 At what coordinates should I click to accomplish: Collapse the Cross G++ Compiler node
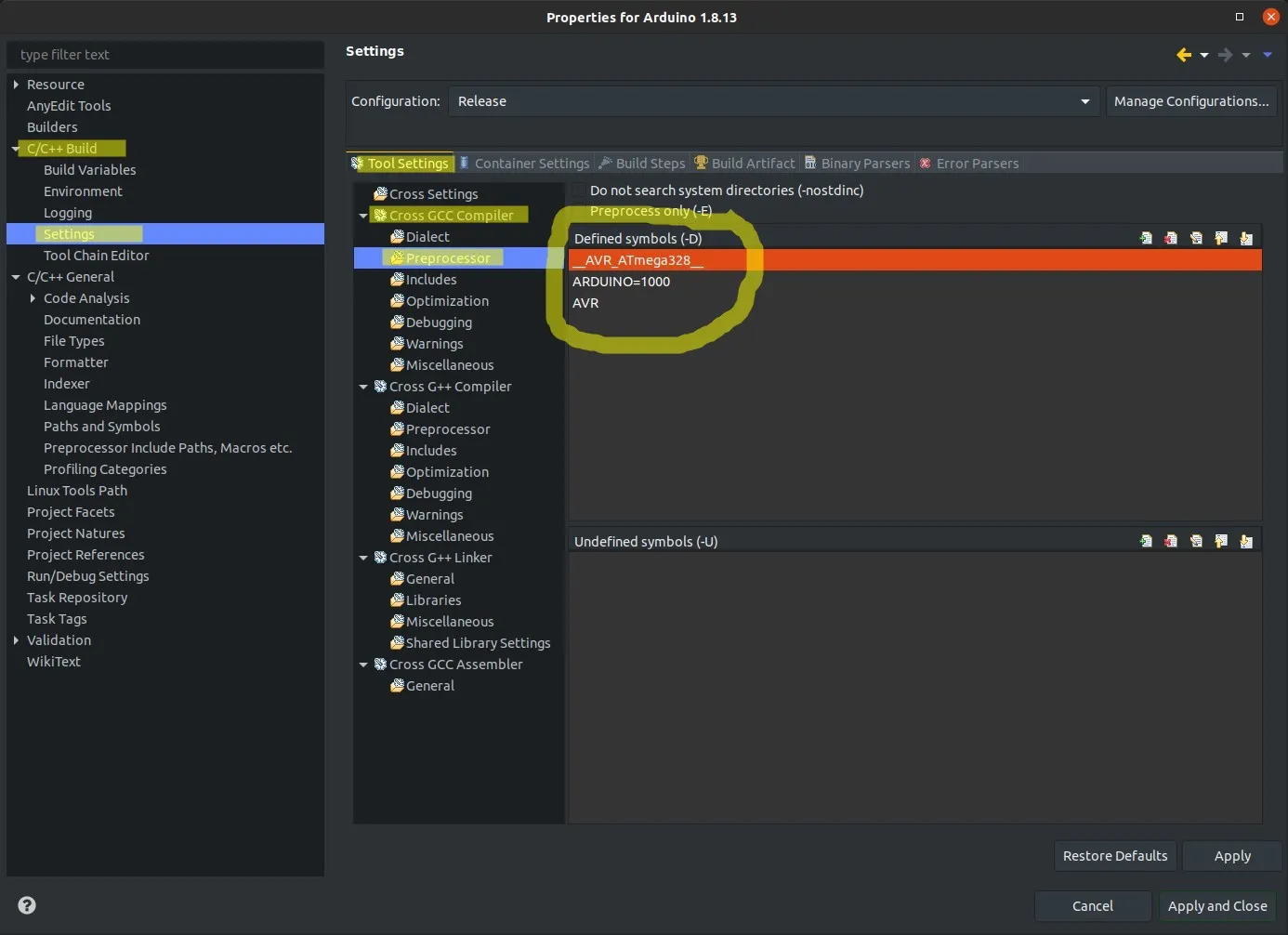pyautogui.click(x=363, y=387)
